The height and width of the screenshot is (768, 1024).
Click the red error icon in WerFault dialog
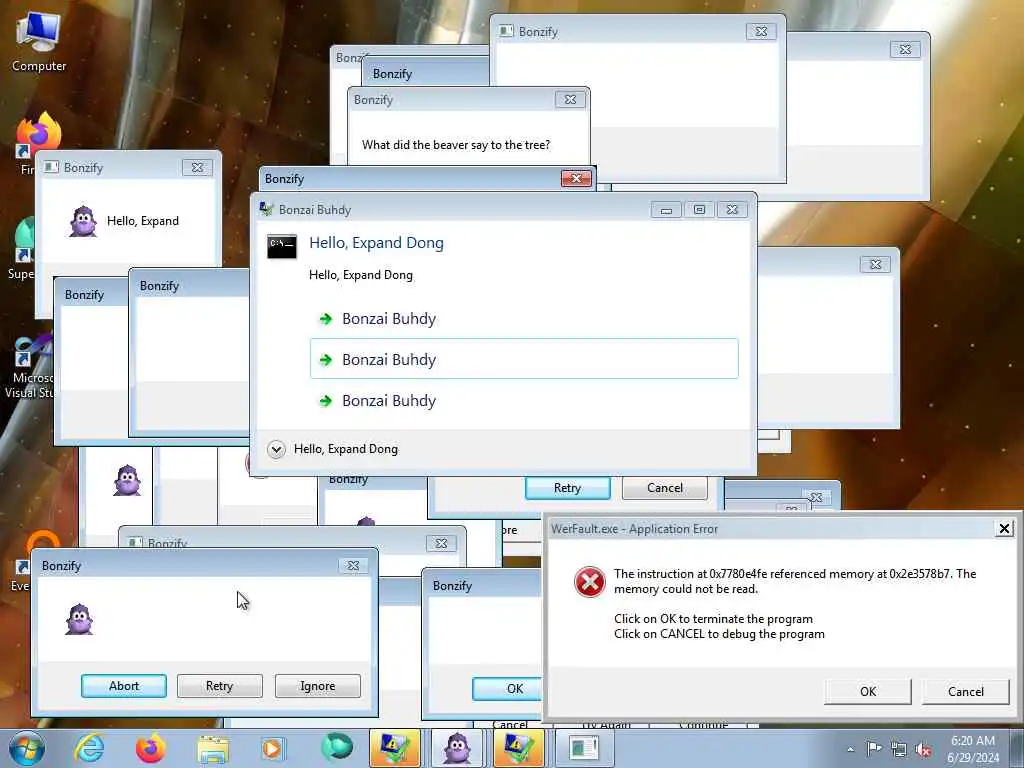click(x=590, y=581)
